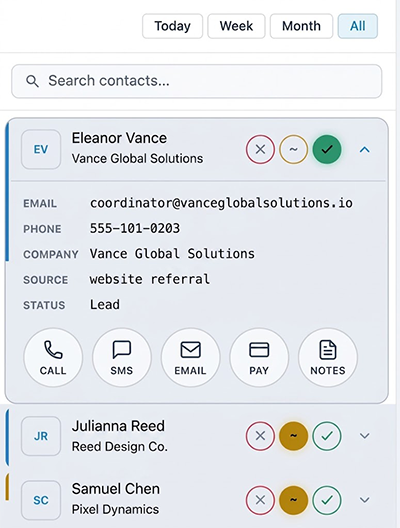Click the email coordinator@vanceglobalsolutions.io
This screenshot has height=528, width=400.
(x=221, y=203)
